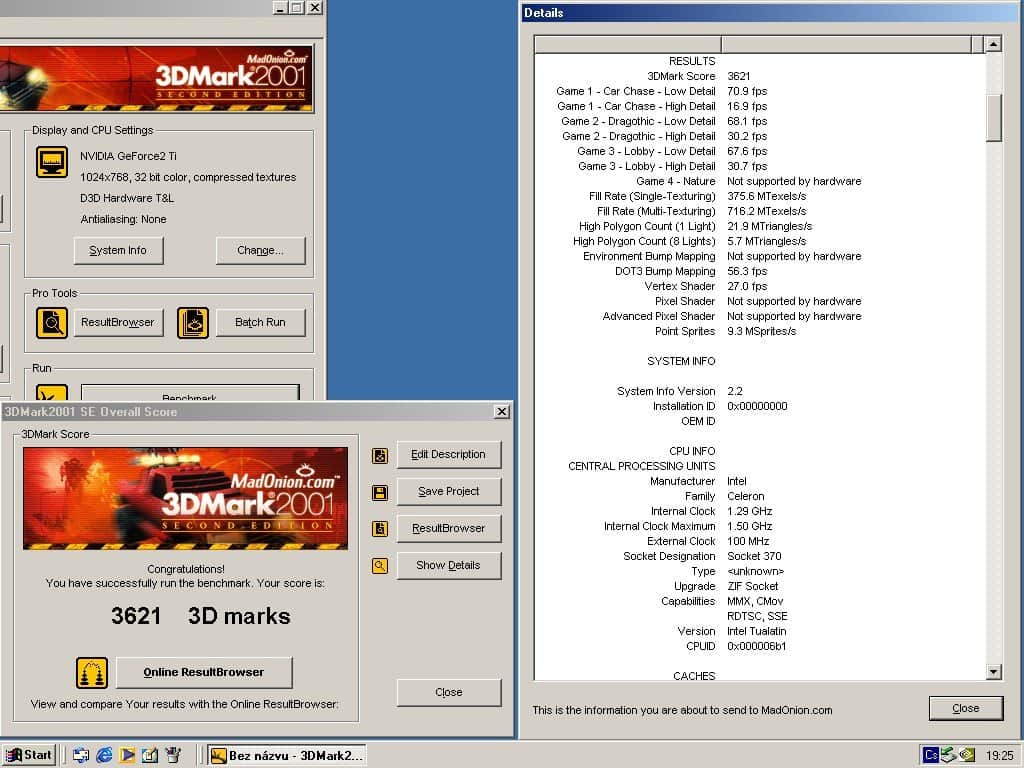This screenshot has width=1024, height=768.
Task: Click the Edit Description icon in score dialog
Action: [380, 455]
